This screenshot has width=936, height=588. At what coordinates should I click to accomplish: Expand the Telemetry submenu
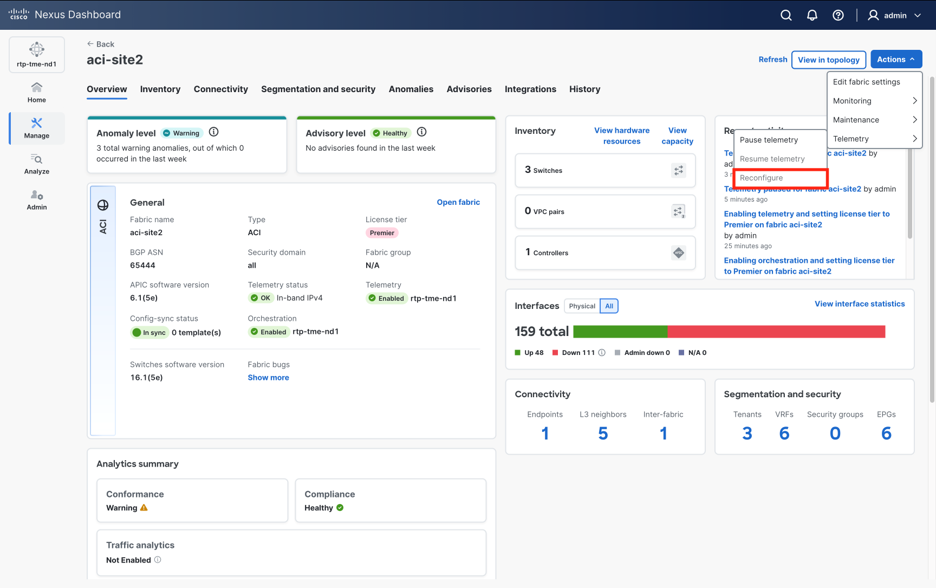click(x=875, y=139)
